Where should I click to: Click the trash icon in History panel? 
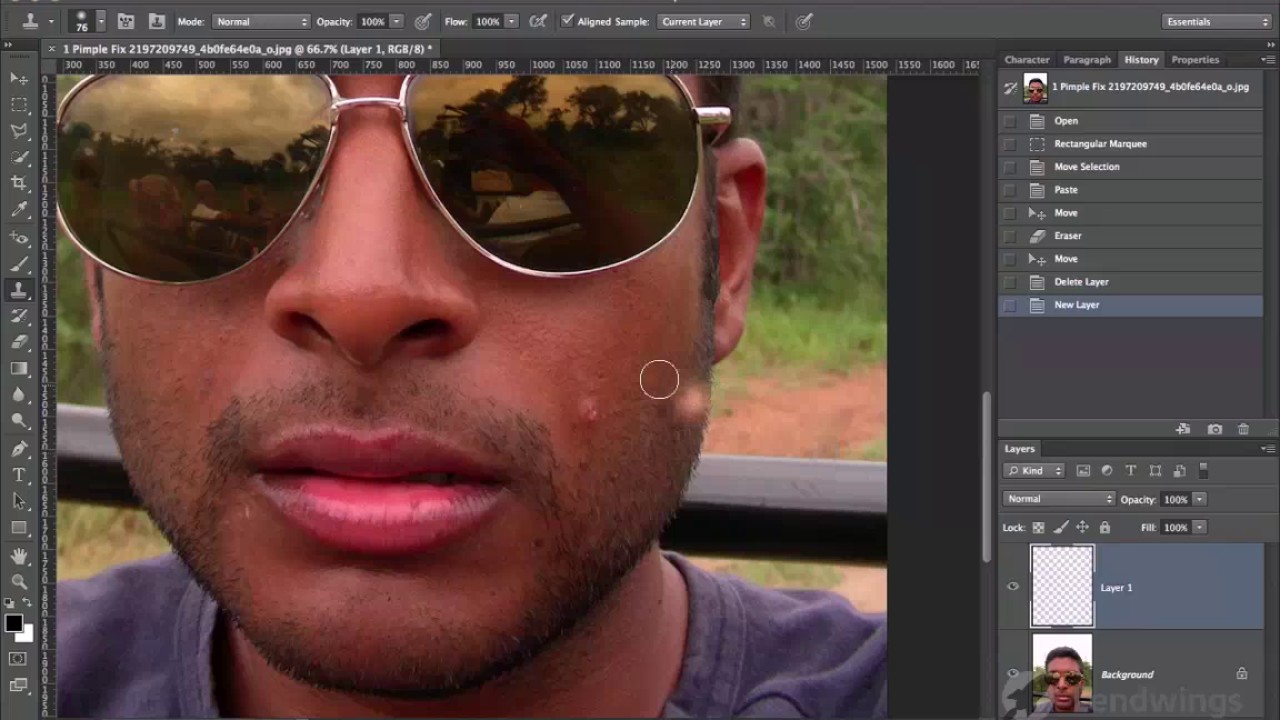(x=1243, y=429)
